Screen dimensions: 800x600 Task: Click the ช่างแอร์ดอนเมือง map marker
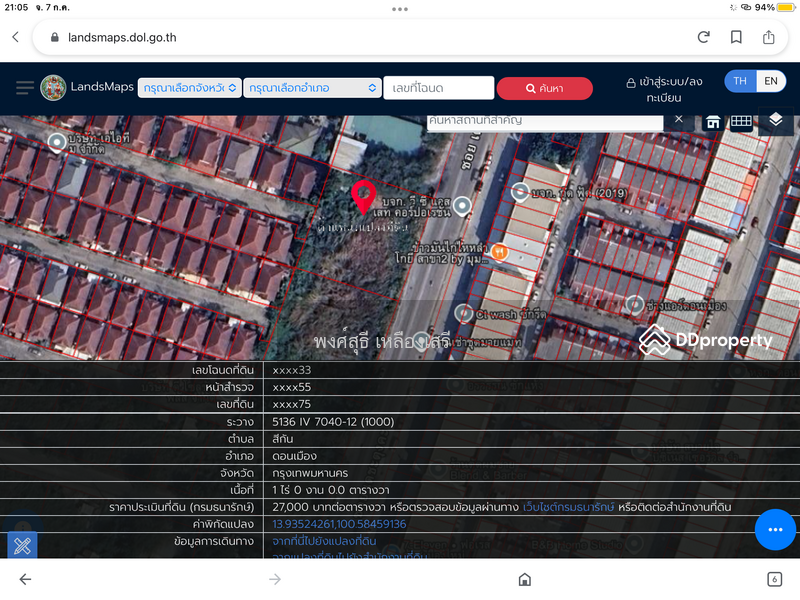pyautogui.click(x=634, y=305)
